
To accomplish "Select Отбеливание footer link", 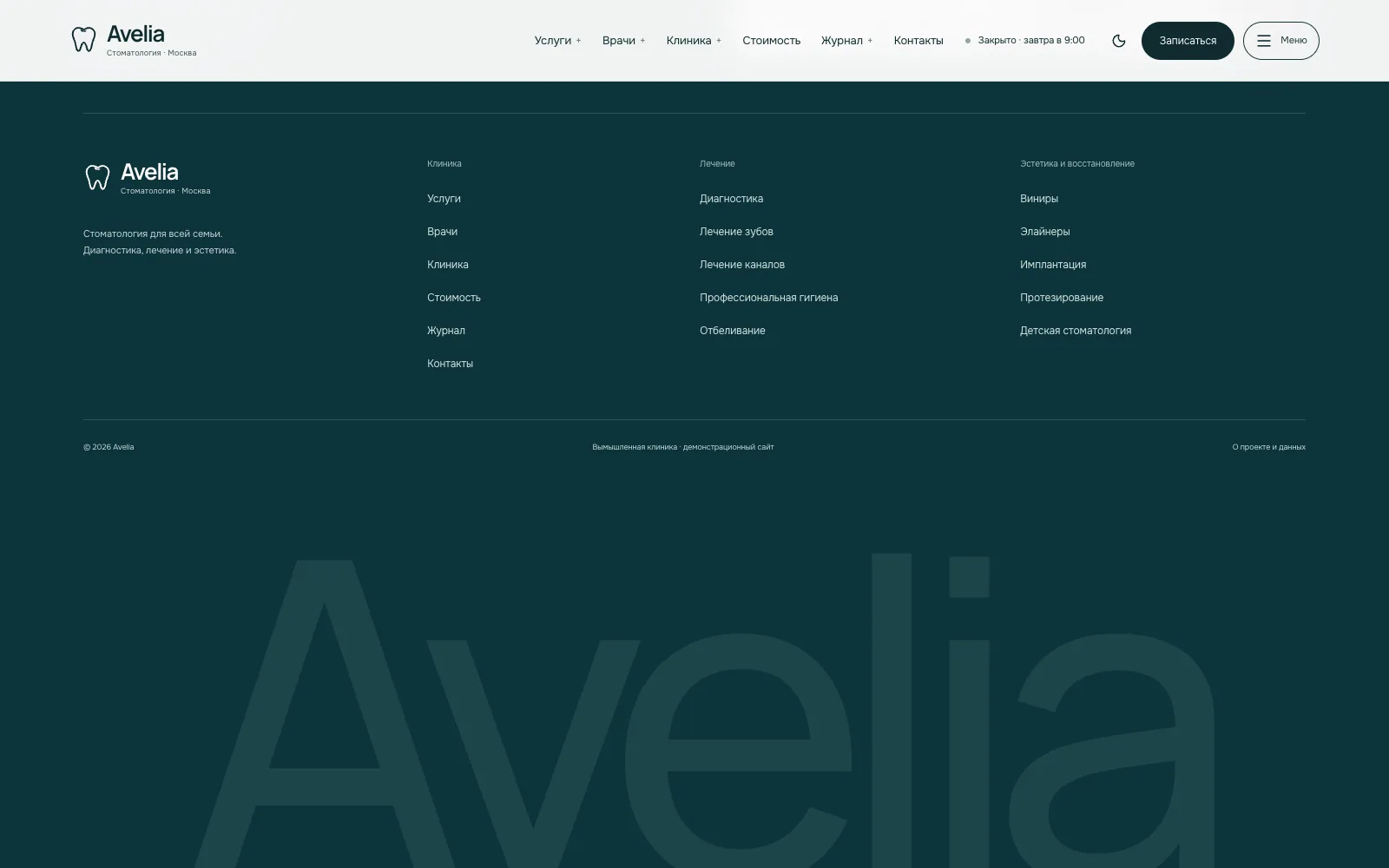I will click(x=732, y=331).
